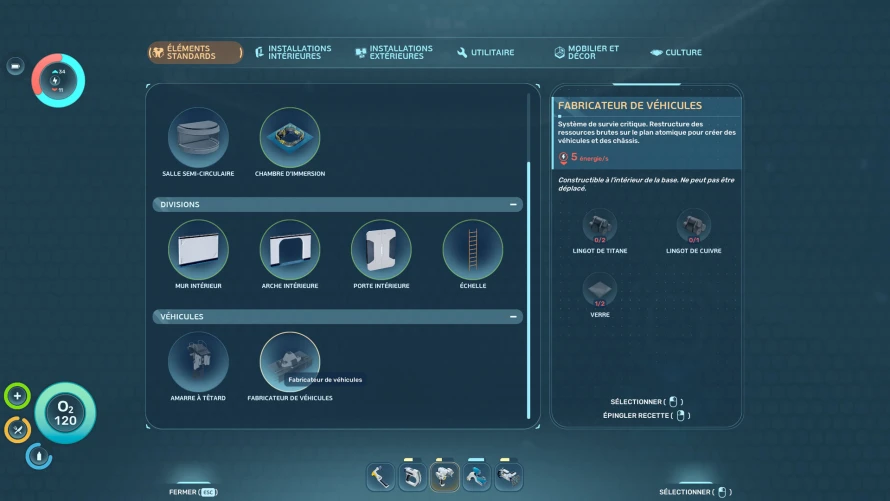
Task: Click the blue water drop indicator
Action: [x=39, y=456]
